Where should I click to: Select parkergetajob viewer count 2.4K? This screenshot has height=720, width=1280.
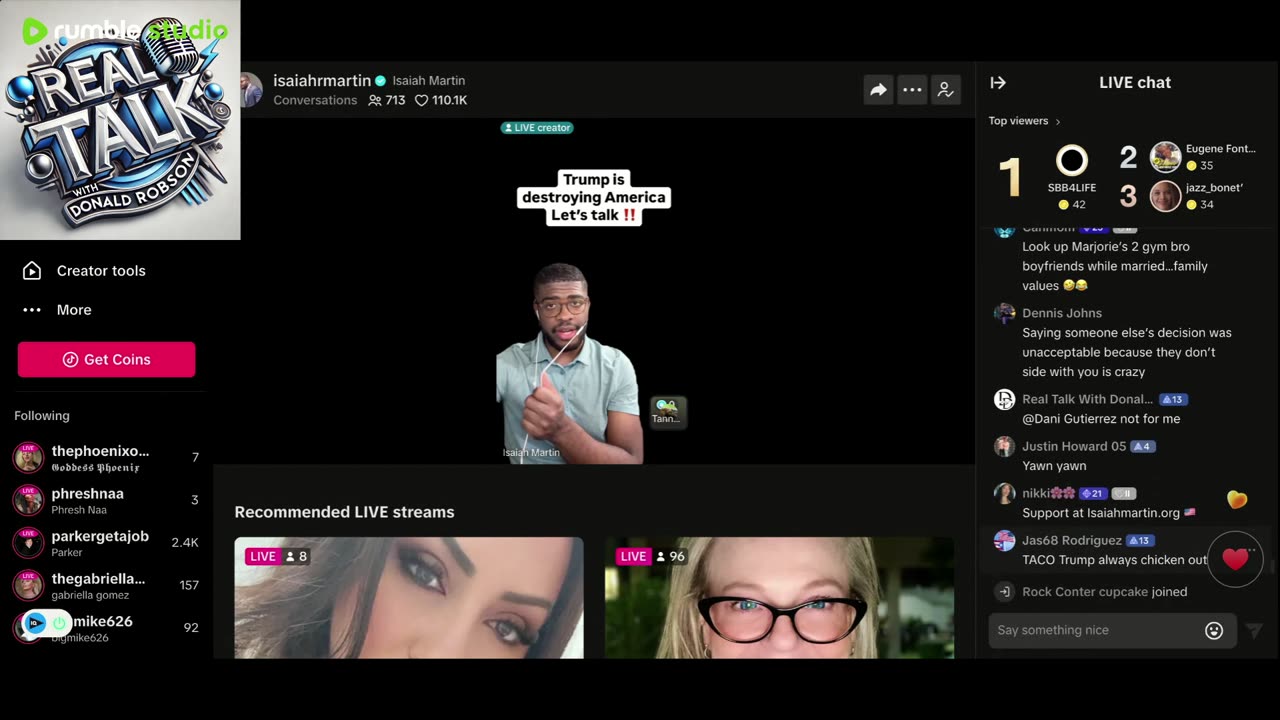click(185, 542)
